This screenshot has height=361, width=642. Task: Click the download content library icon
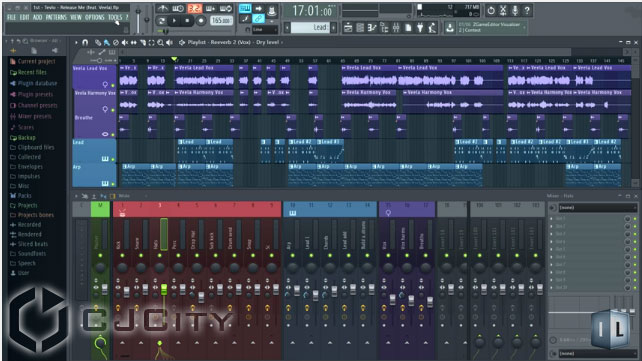pos(450,27)
